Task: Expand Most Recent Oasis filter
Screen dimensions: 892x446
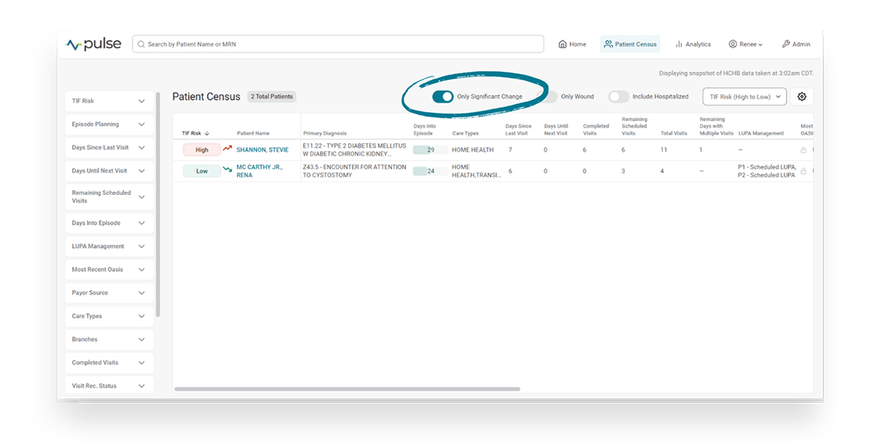Action: coord(109,270)
